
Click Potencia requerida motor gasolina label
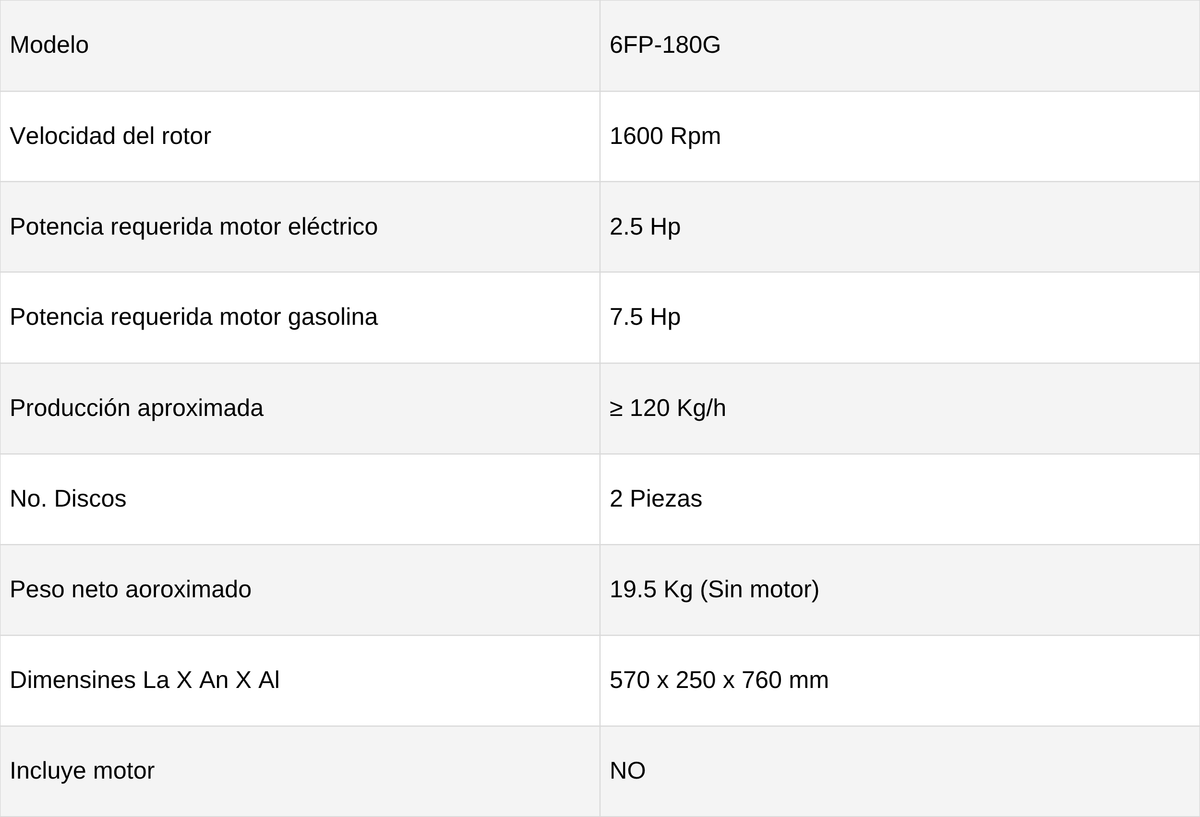click(x=193, y=318)
